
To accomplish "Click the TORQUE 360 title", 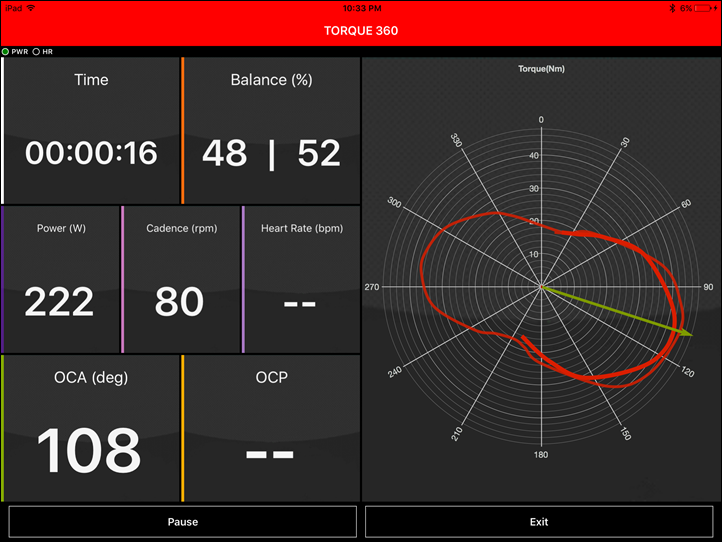I will point(361,31).
